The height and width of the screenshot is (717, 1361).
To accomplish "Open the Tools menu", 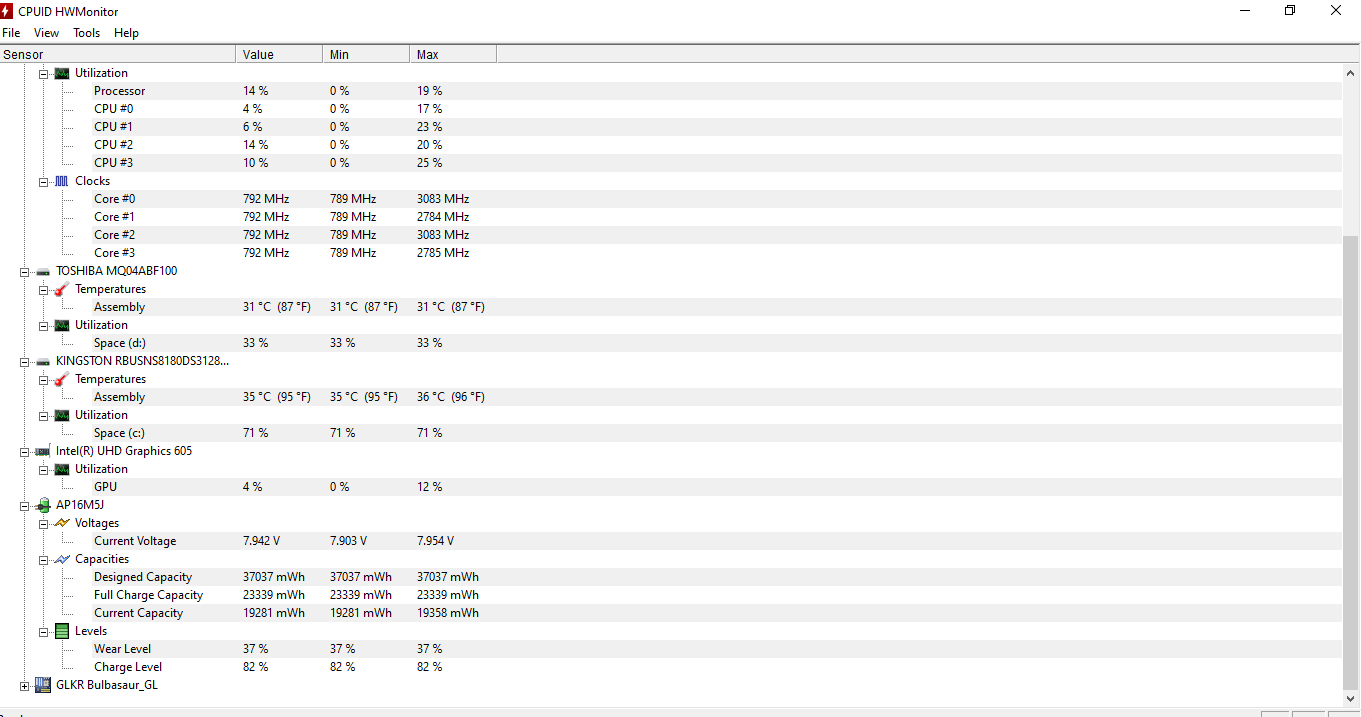I will pyautogui.click(x=87, y=33).
